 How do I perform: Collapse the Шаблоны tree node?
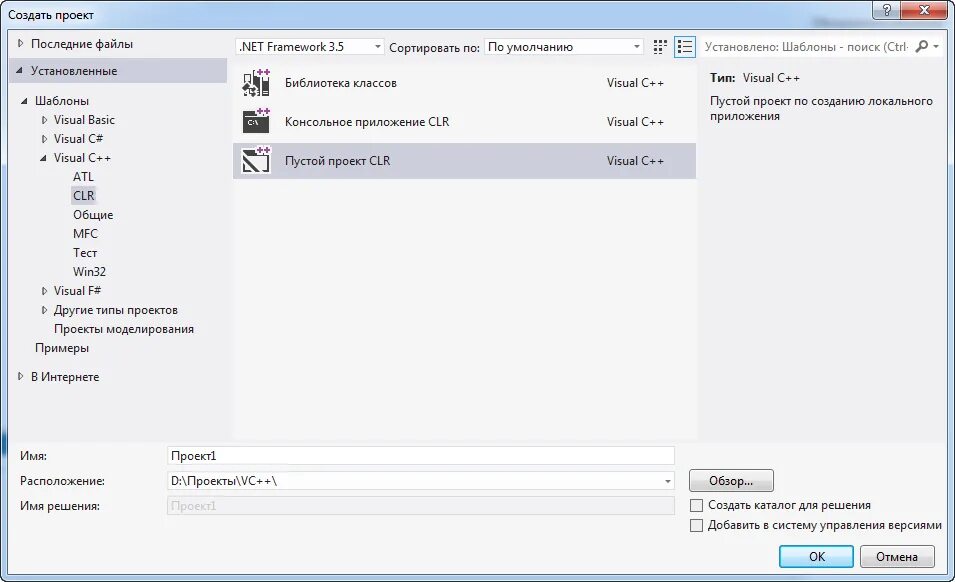pyautogui.click(x=24, y=100)
